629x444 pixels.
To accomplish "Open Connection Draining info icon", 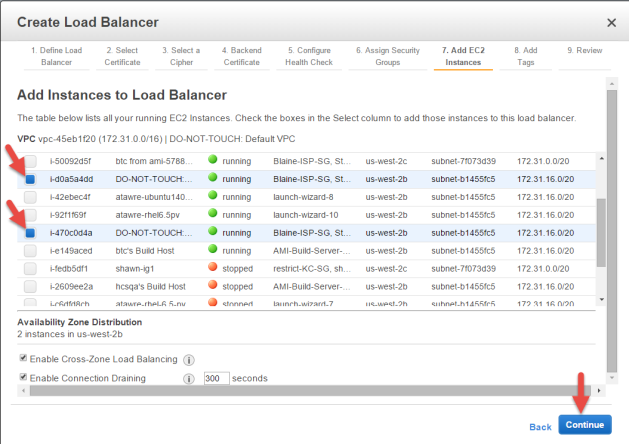I will pos(189,379).
